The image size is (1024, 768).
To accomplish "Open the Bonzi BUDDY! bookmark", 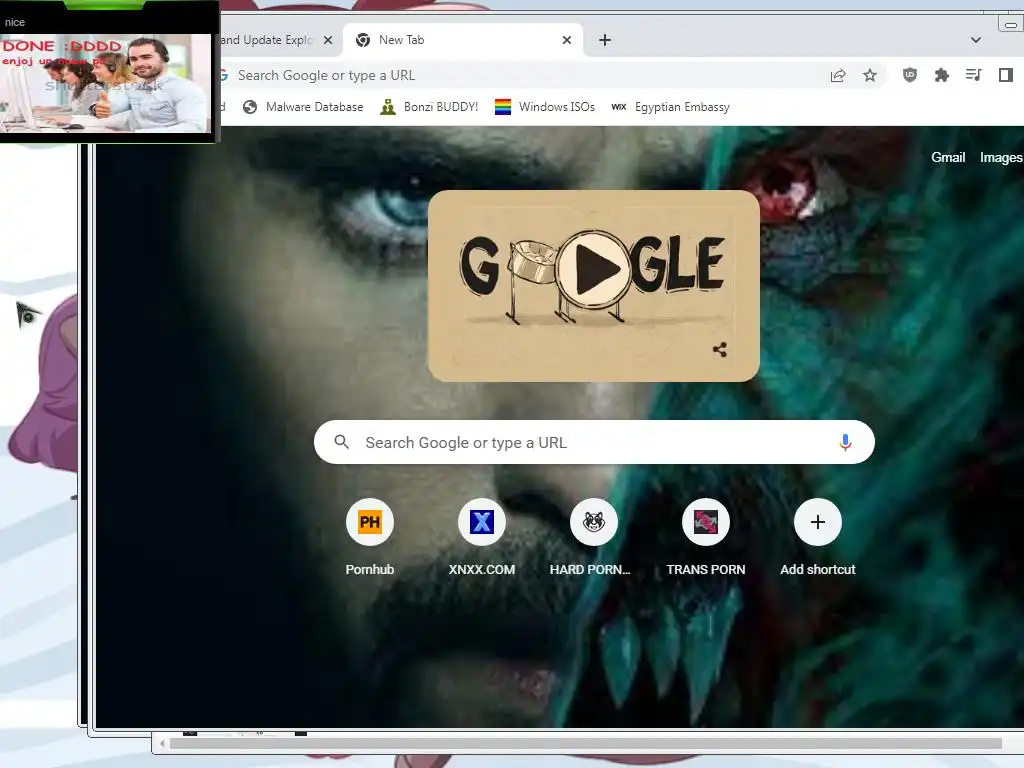I will [x=429, y=107].
